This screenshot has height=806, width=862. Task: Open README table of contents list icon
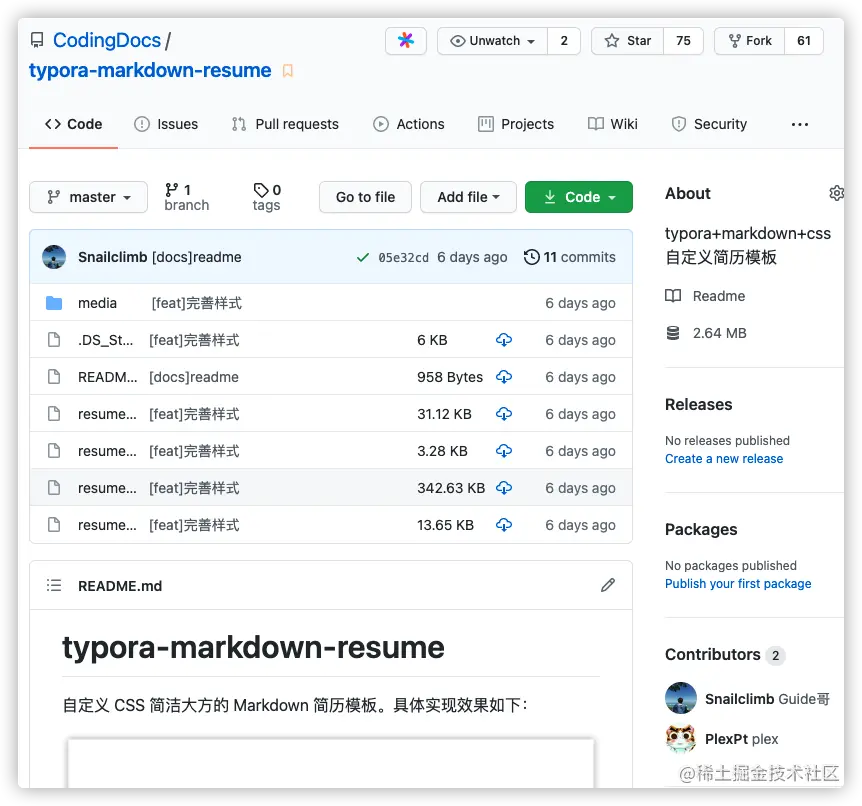pos(54,586)
